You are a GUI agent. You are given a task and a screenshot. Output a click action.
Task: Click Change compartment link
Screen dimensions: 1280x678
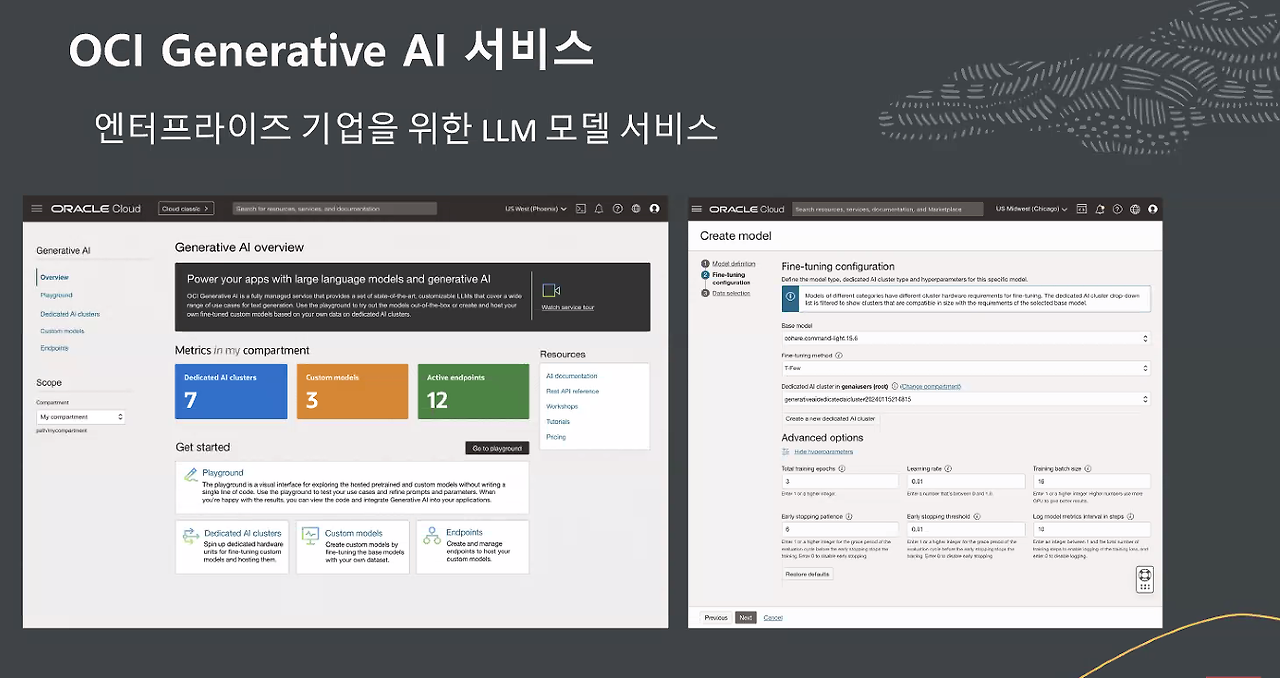(x=931, y=386)
